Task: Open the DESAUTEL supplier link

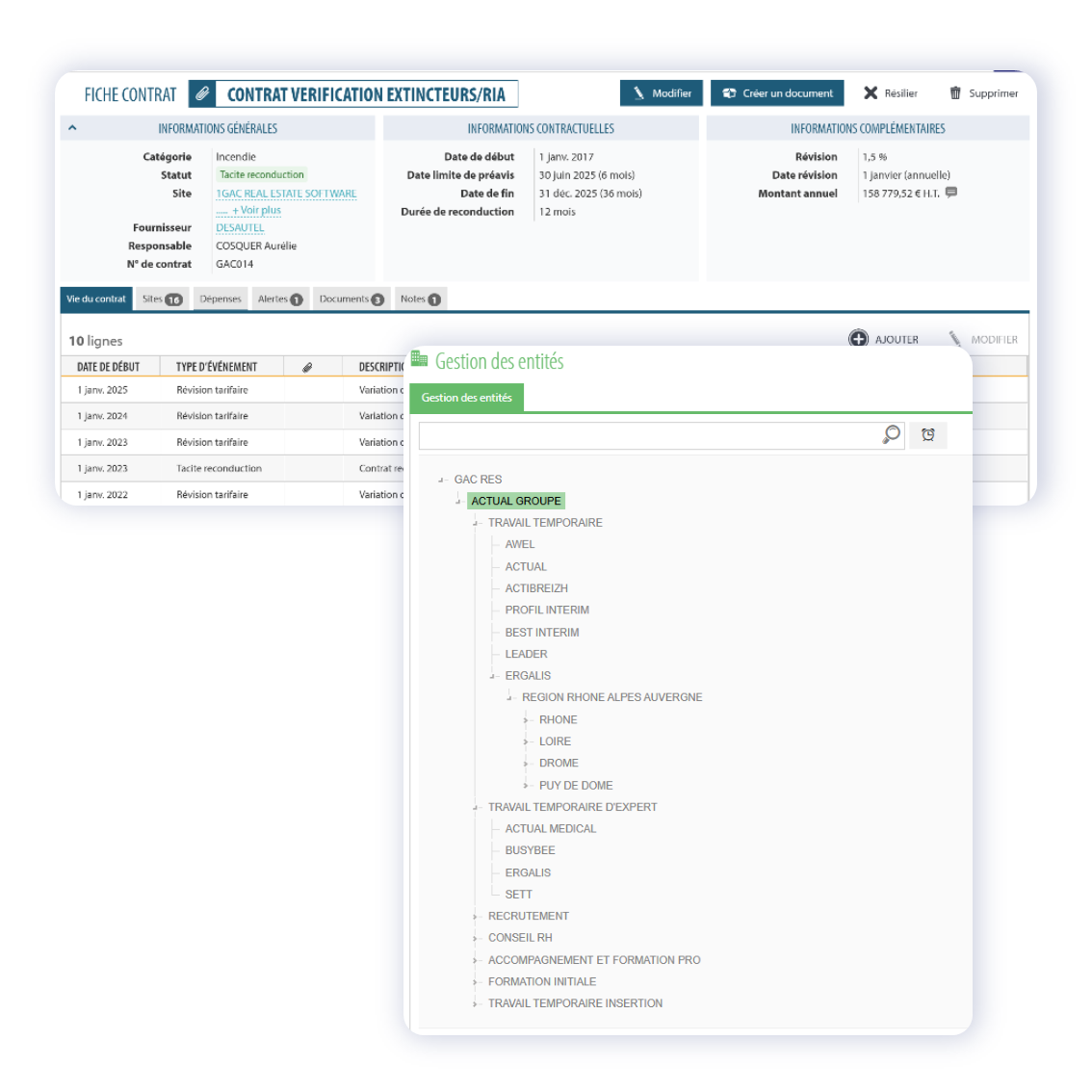Action: (240, 228)
